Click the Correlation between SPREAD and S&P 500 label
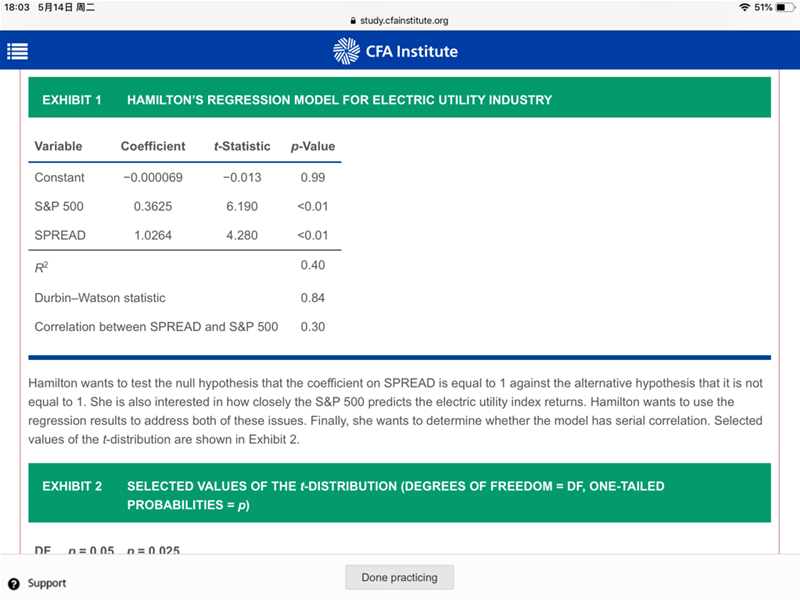The width and height of the screenshot is (800, 600). pyautogui.click(x=156, y=327)
